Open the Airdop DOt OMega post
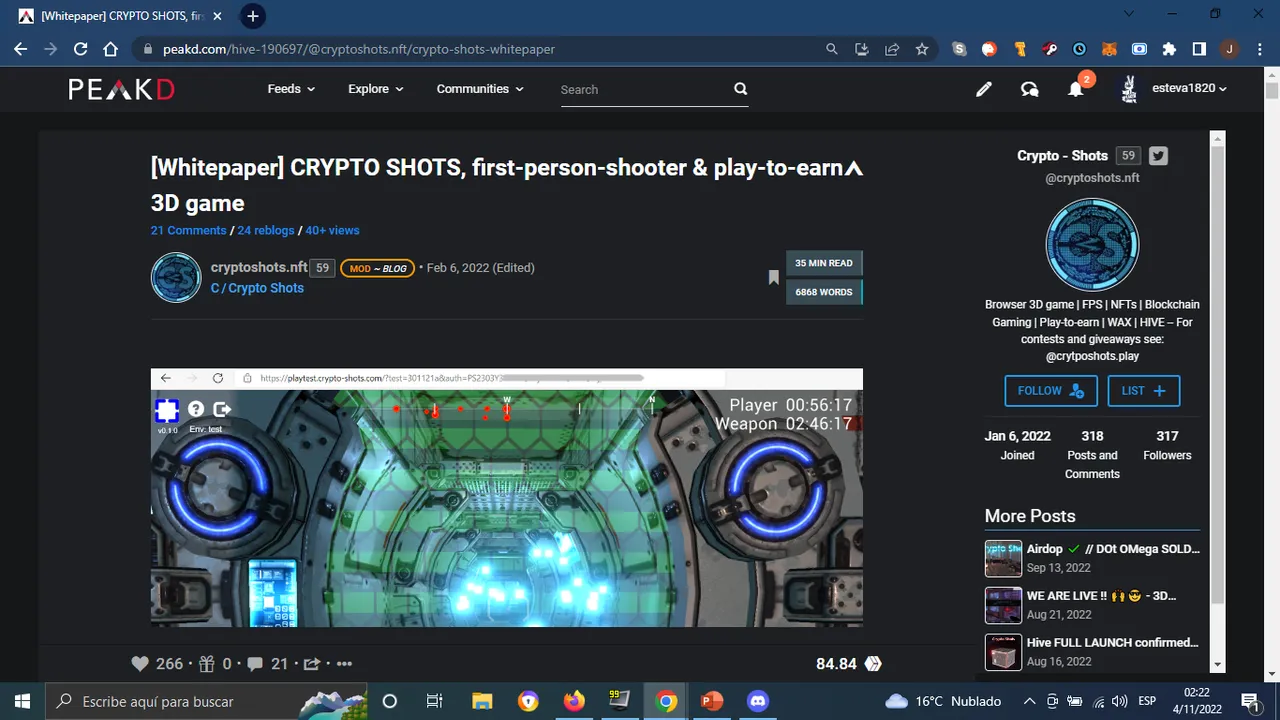 [1092, 558]
